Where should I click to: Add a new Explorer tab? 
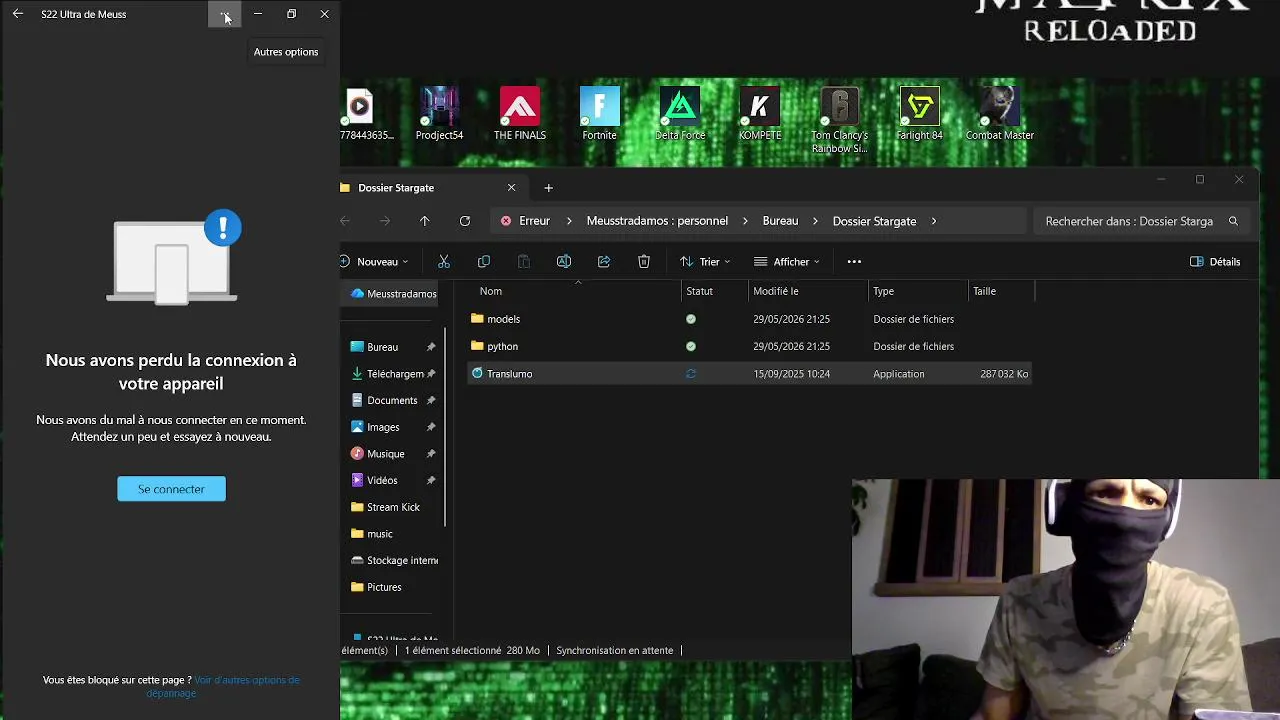coord(548,188)
